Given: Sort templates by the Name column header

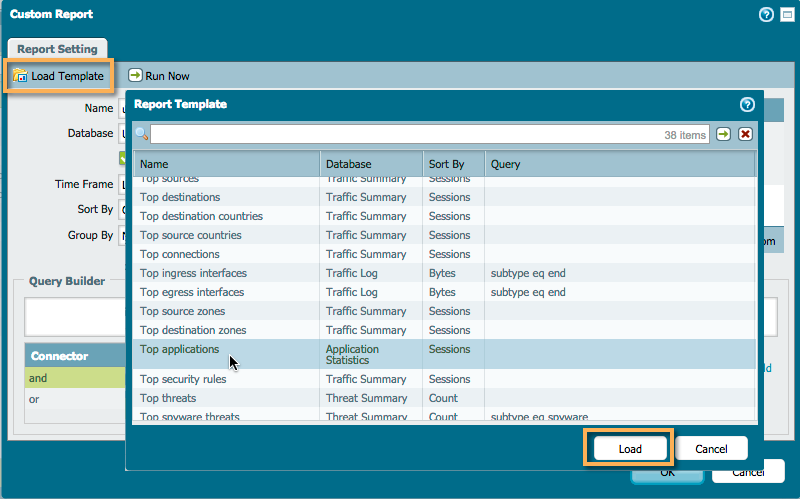Looking at the screenshot, I should (226, 164).
